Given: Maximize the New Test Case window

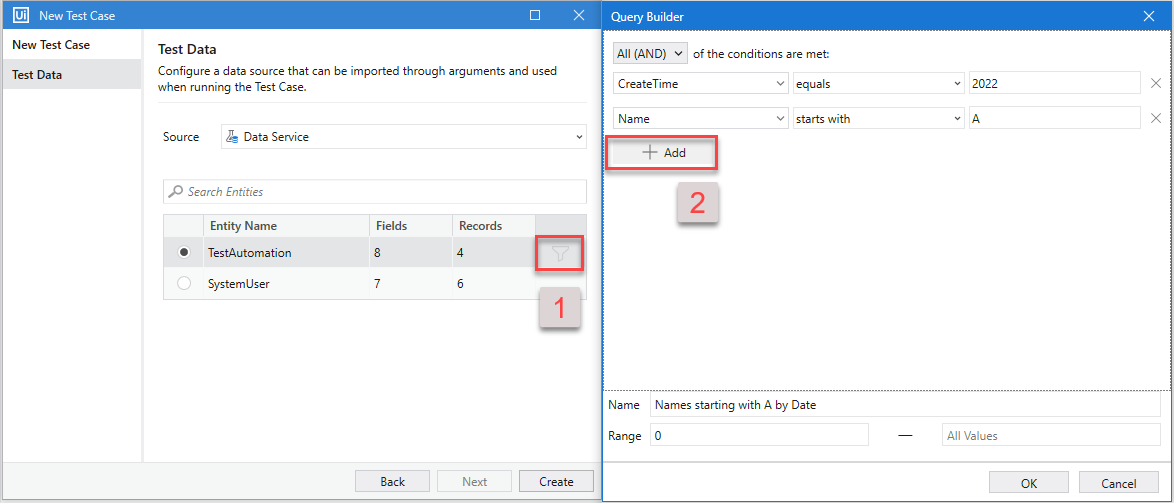Looking at the screenshot, I should [535, 15].
